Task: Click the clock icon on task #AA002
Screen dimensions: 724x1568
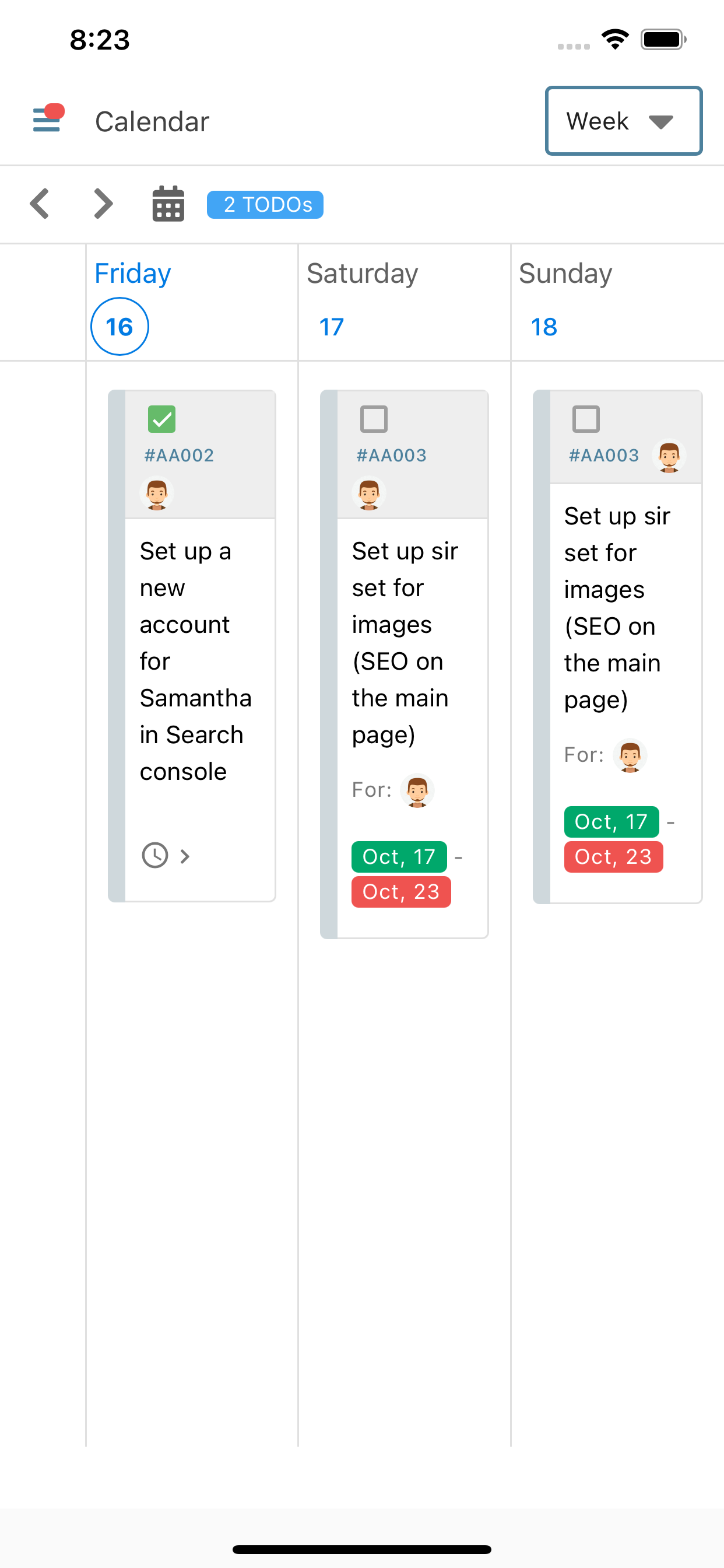Action: (154, 855)
